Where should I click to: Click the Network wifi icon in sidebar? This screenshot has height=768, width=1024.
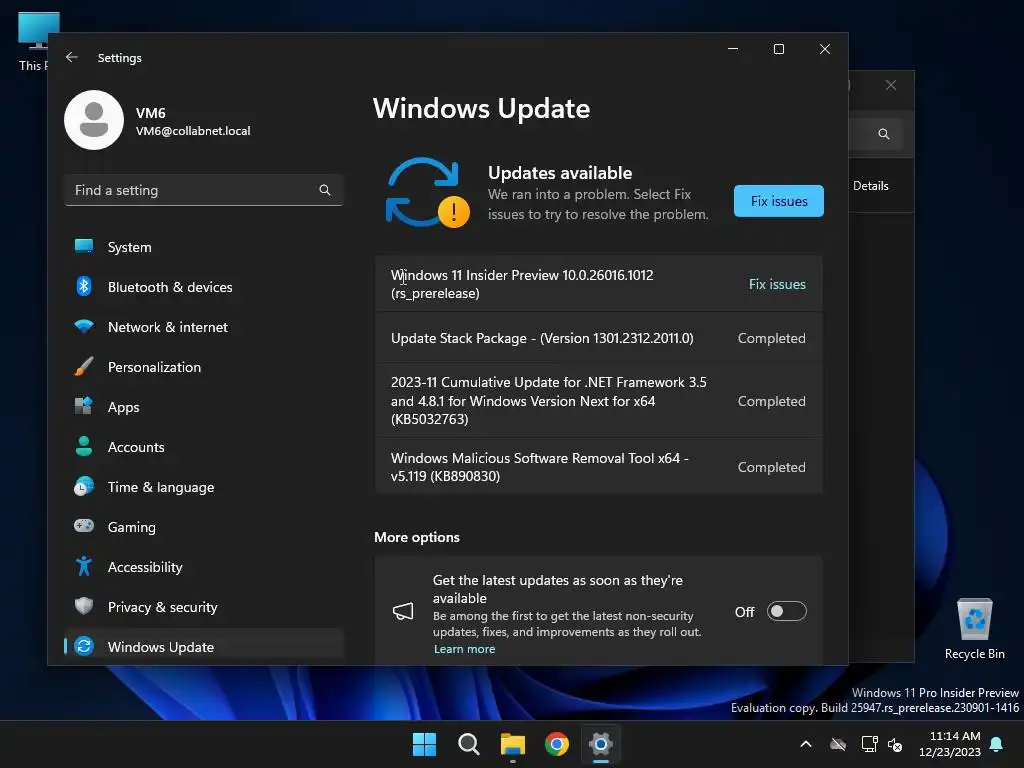[x=84, y=326]
